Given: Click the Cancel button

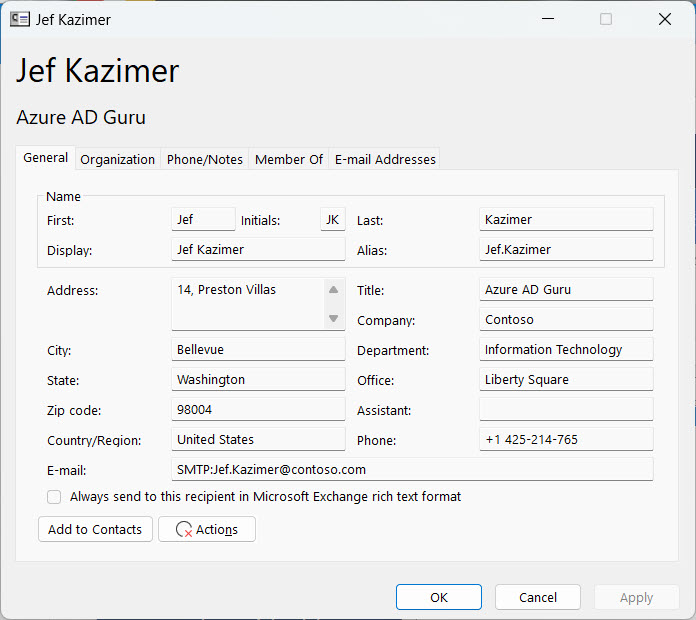Looking at the screenshot, I should tap(538, 597).
